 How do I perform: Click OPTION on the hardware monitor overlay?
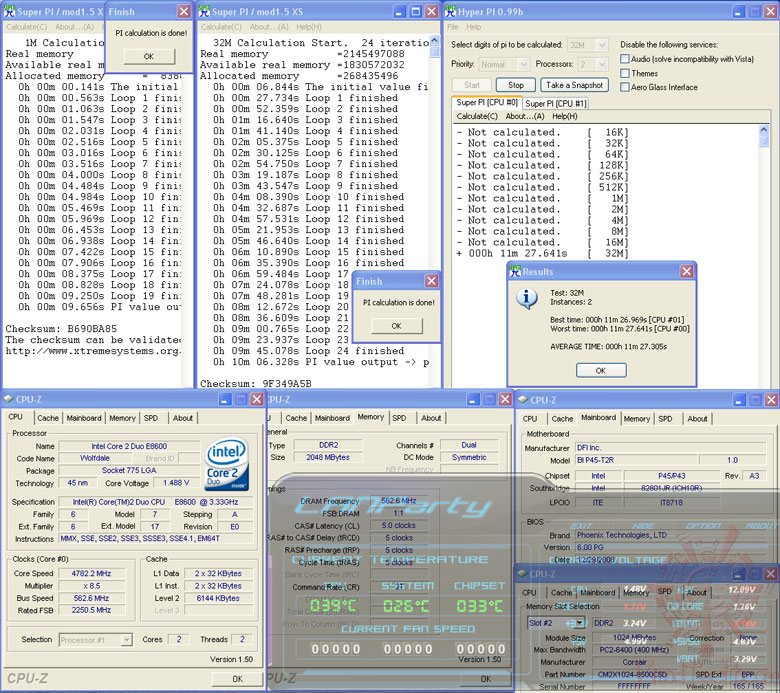[703, 525]
